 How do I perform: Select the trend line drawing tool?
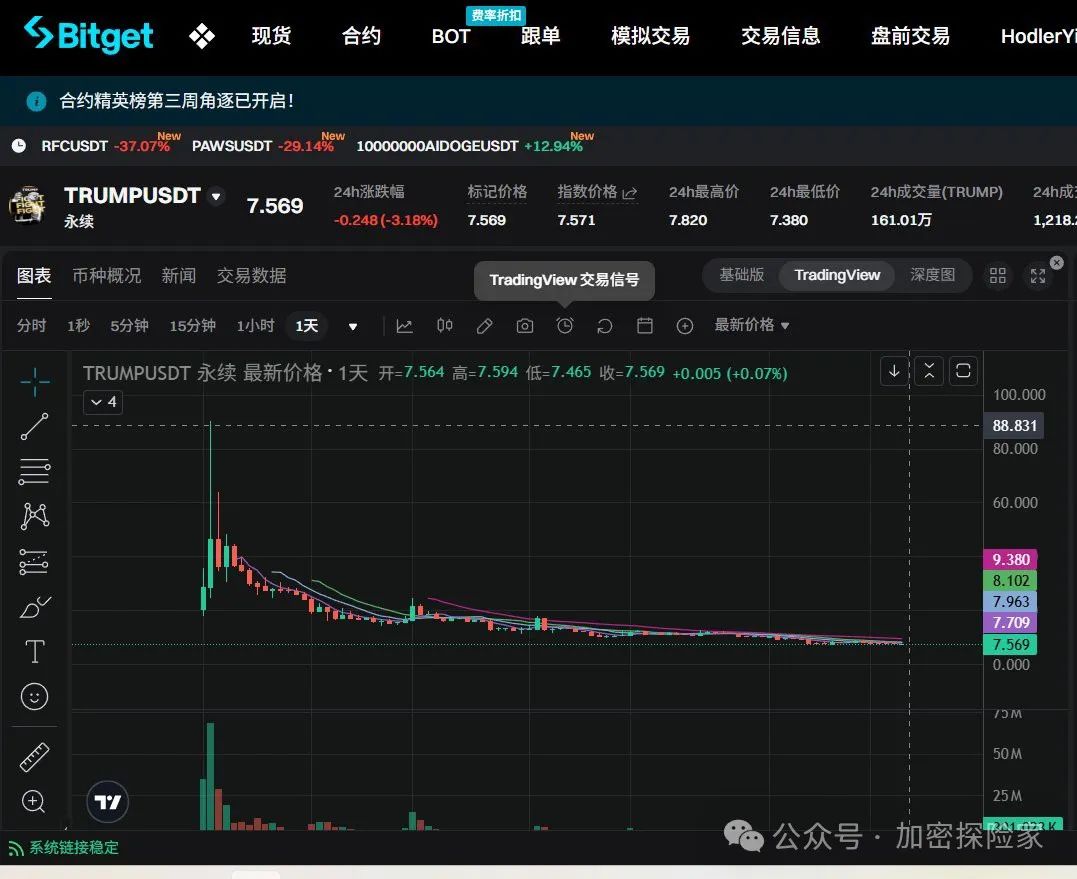click(34, 426)
